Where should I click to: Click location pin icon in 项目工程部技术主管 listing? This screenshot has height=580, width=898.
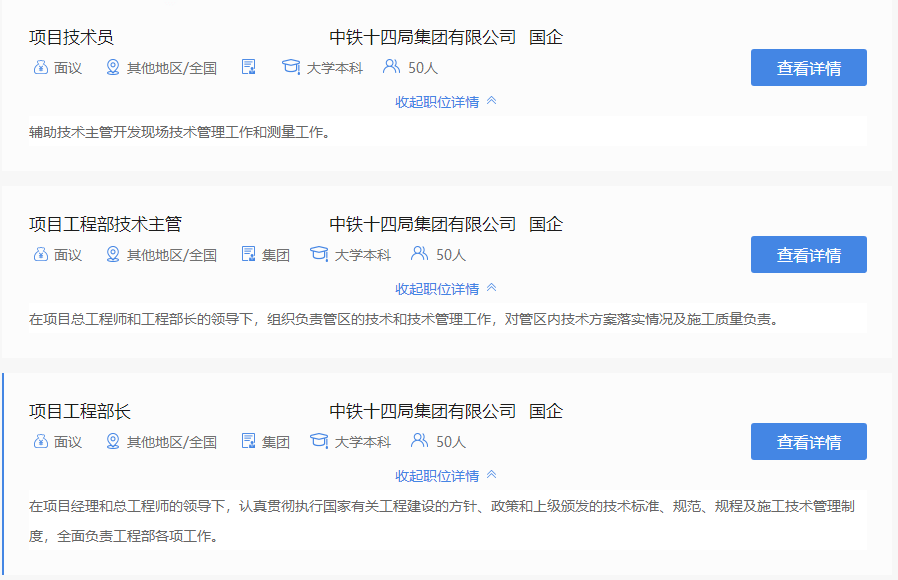[113, 255]
